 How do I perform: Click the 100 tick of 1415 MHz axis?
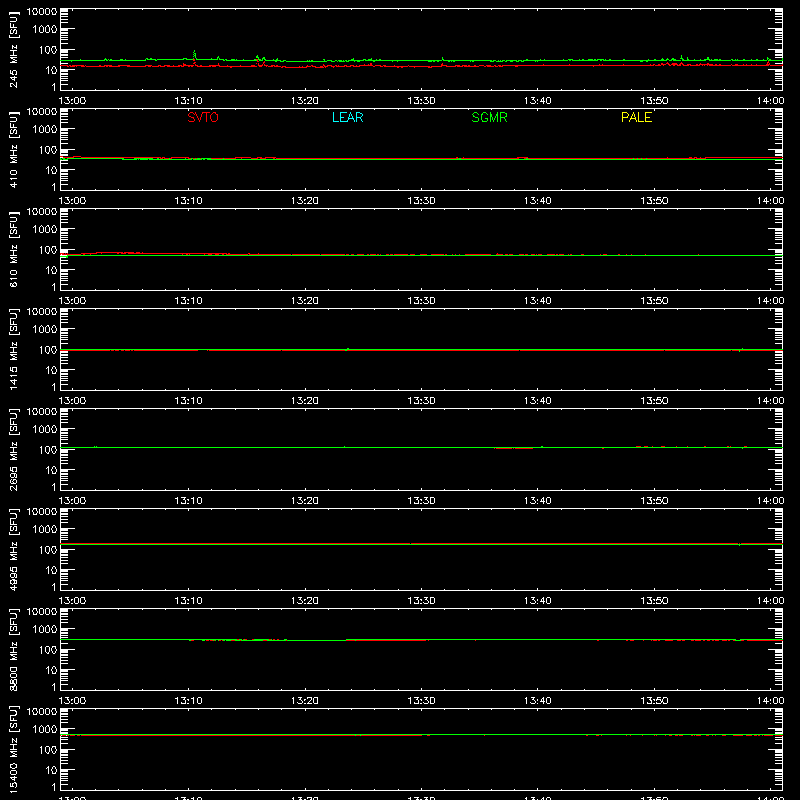coord(48,350)
